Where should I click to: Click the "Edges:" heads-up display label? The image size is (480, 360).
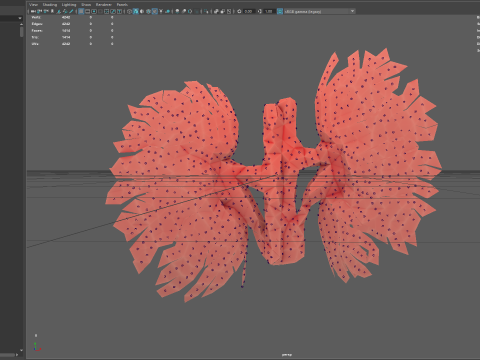(37, 24)
